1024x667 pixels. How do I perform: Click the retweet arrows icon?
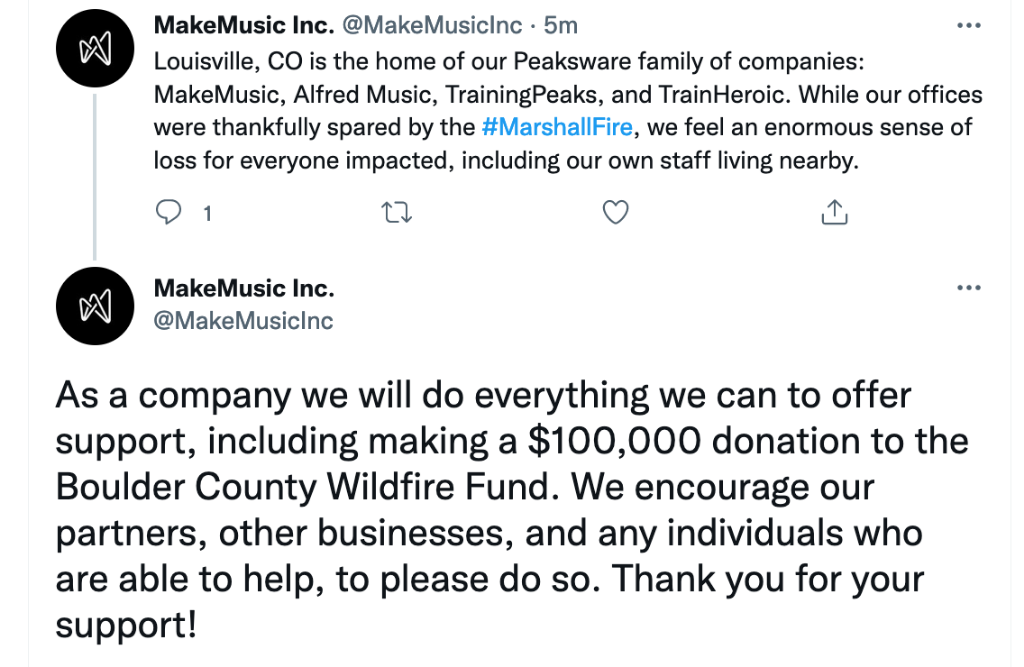click(x=398, y=212)
